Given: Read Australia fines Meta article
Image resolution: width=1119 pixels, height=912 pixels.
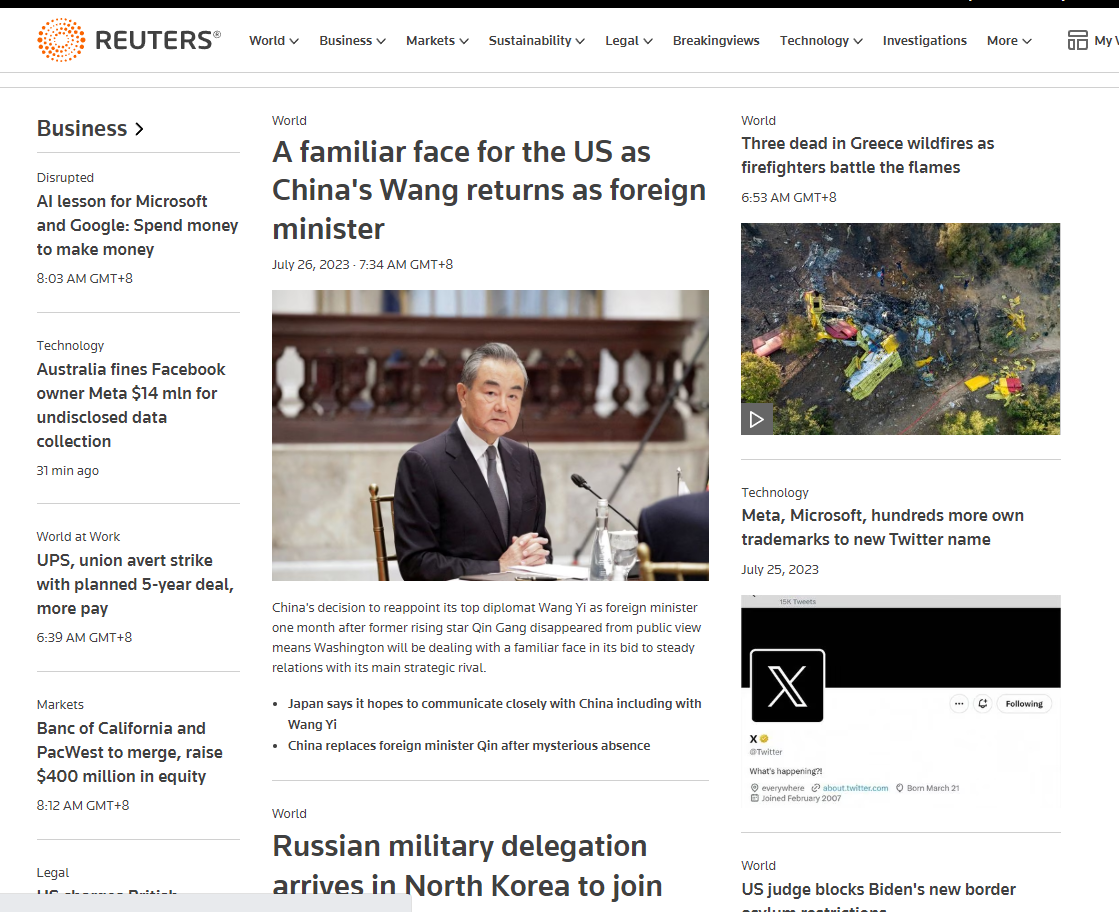Looking at the screenshot, I should [x=131, y=405].
